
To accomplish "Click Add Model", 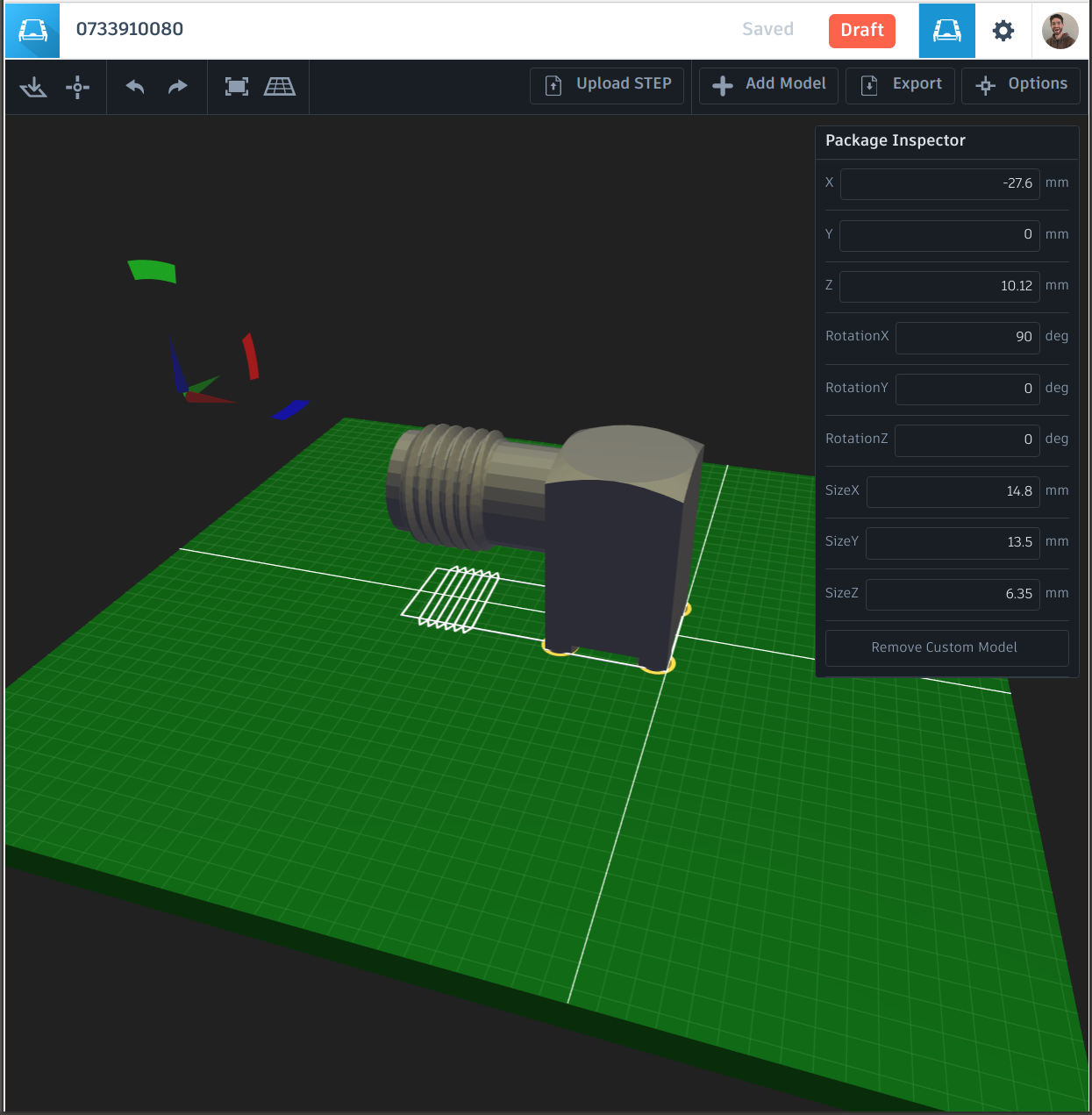I will (x=767, y=84).
